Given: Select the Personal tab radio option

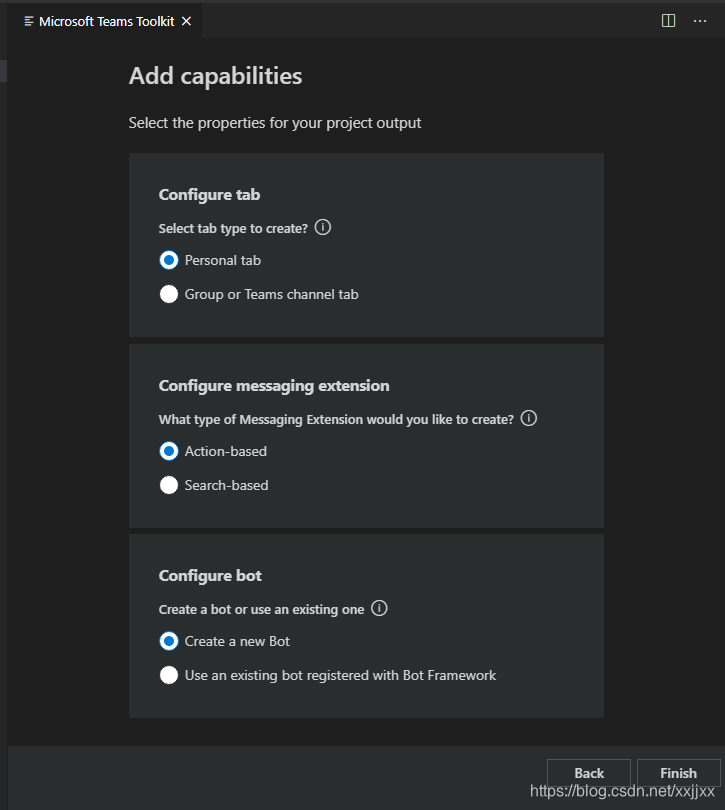Looking at the screenshot, I should click(169, 260).
